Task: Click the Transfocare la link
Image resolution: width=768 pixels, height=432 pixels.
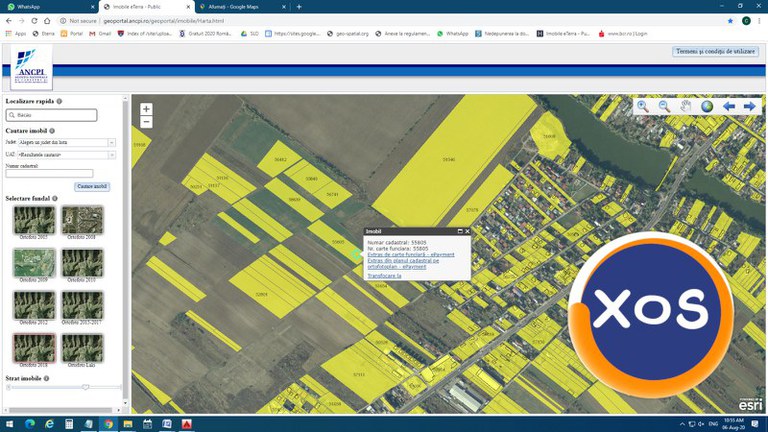Action: tap(384, 276)
